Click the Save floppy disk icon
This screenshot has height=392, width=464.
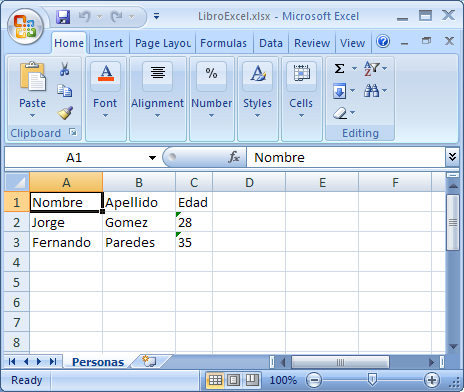(x=63, y=16)
